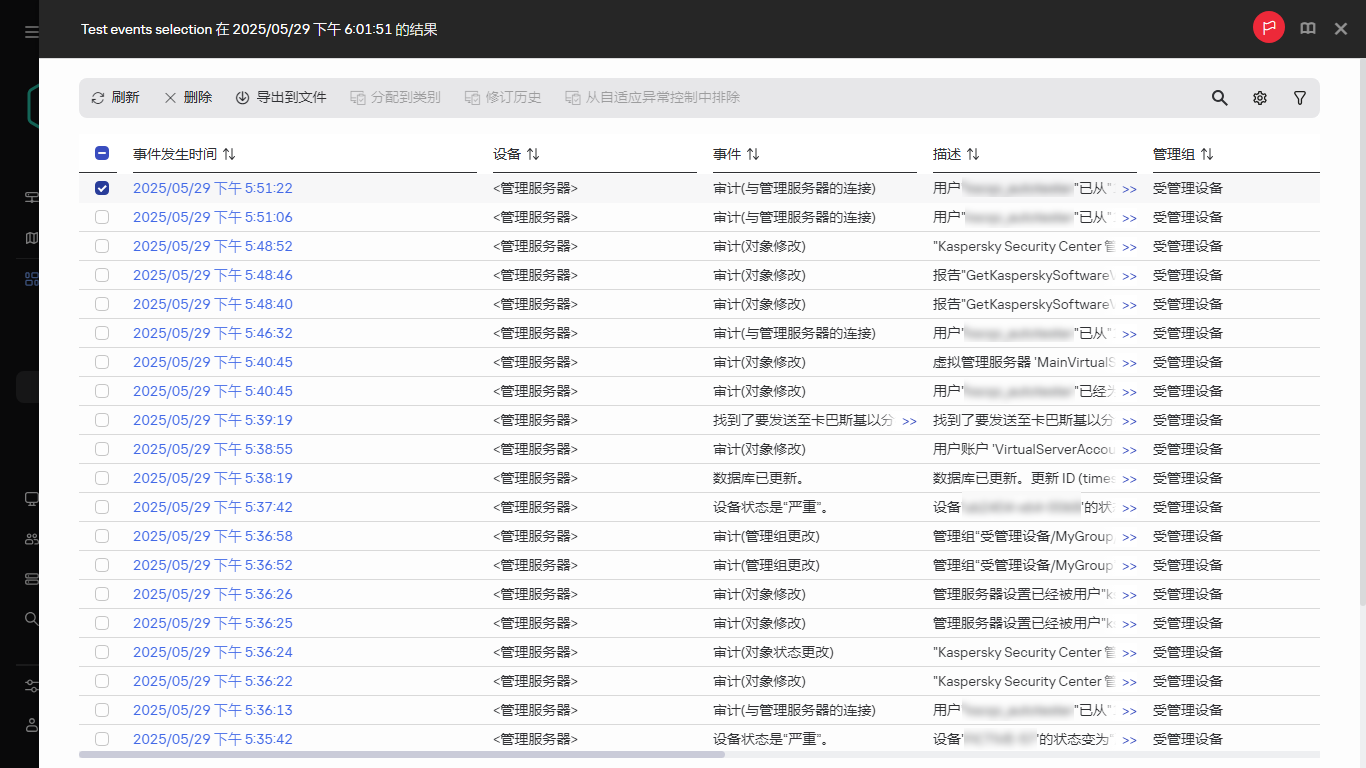
Task: Sort by device (设备) column arrows
Action: coord(533,154)
